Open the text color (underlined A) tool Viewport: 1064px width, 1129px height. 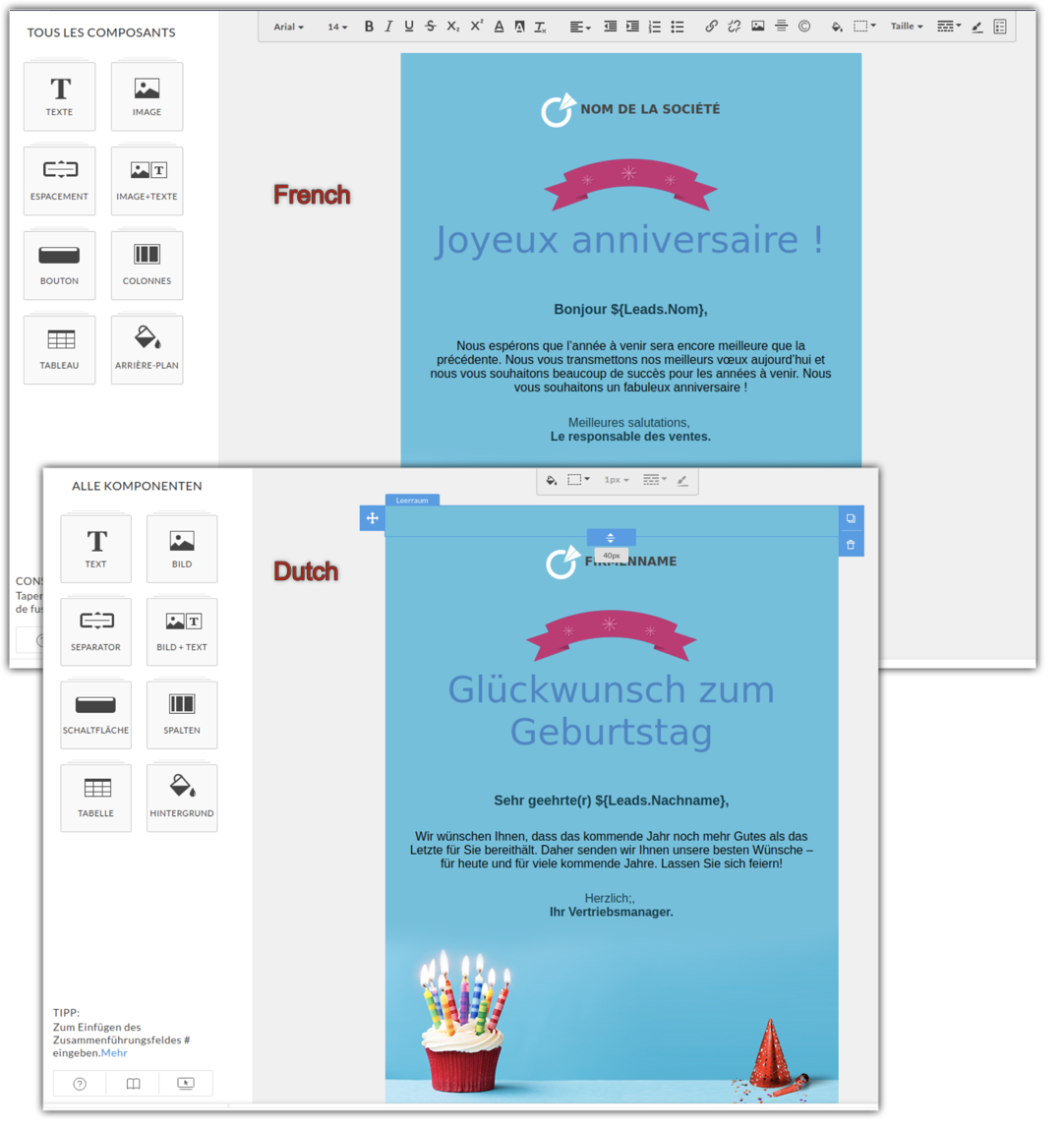click(499, 27)
